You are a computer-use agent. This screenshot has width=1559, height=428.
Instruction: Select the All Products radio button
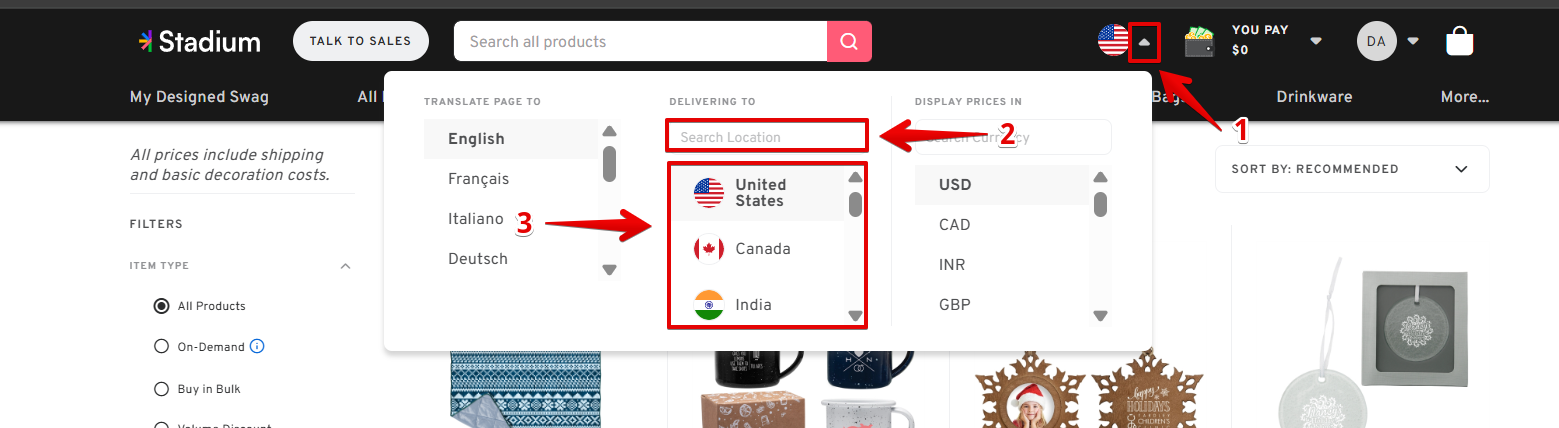pos(161,306)
